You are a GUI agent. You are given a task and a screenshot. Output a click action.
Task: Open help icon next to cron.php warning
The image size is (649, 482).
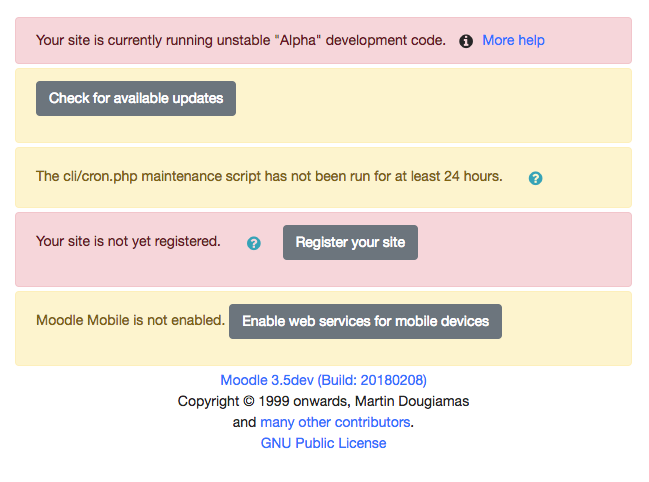535,178
